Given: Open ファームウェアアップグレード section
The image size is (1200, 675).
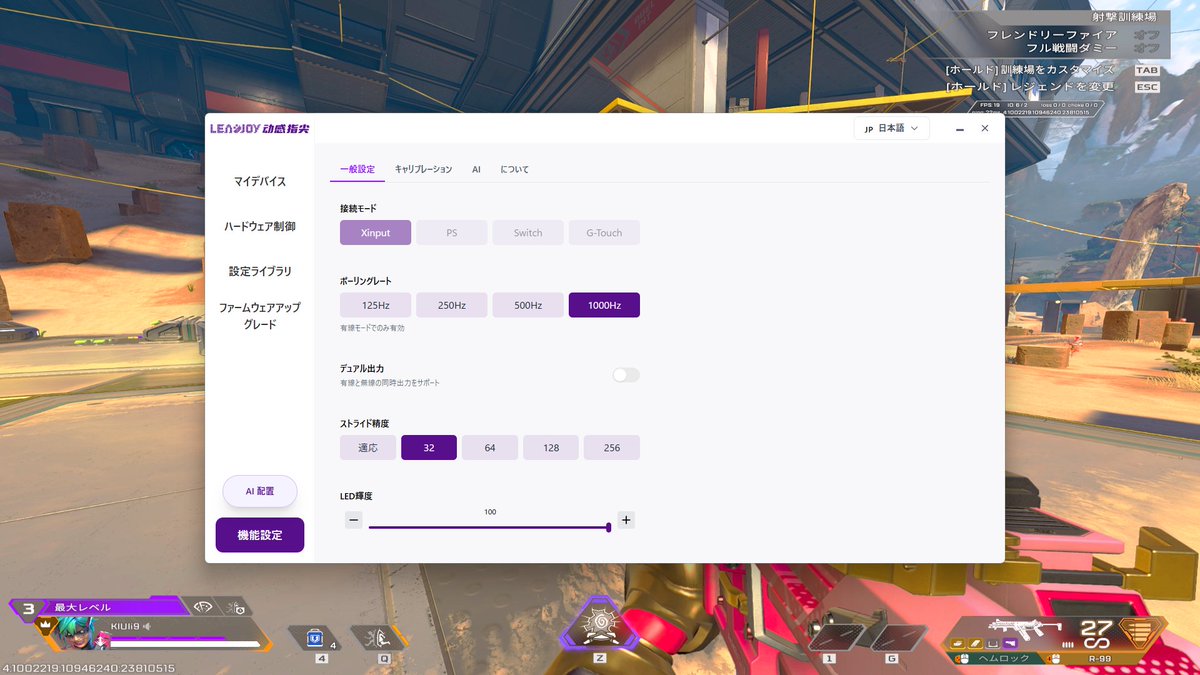Looking at the screenshot, I should [x=260, y=316].
